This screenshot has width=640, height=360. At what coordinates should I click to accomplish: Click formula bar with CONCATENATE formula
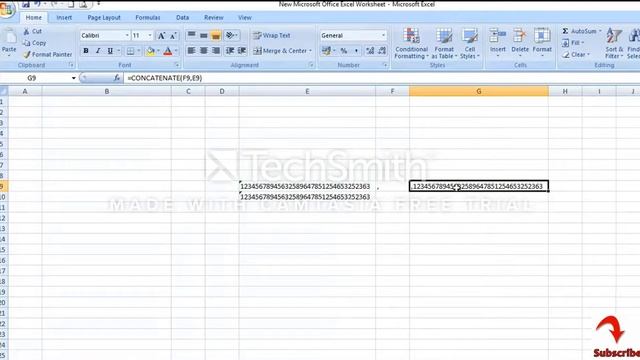click(382, 78)
